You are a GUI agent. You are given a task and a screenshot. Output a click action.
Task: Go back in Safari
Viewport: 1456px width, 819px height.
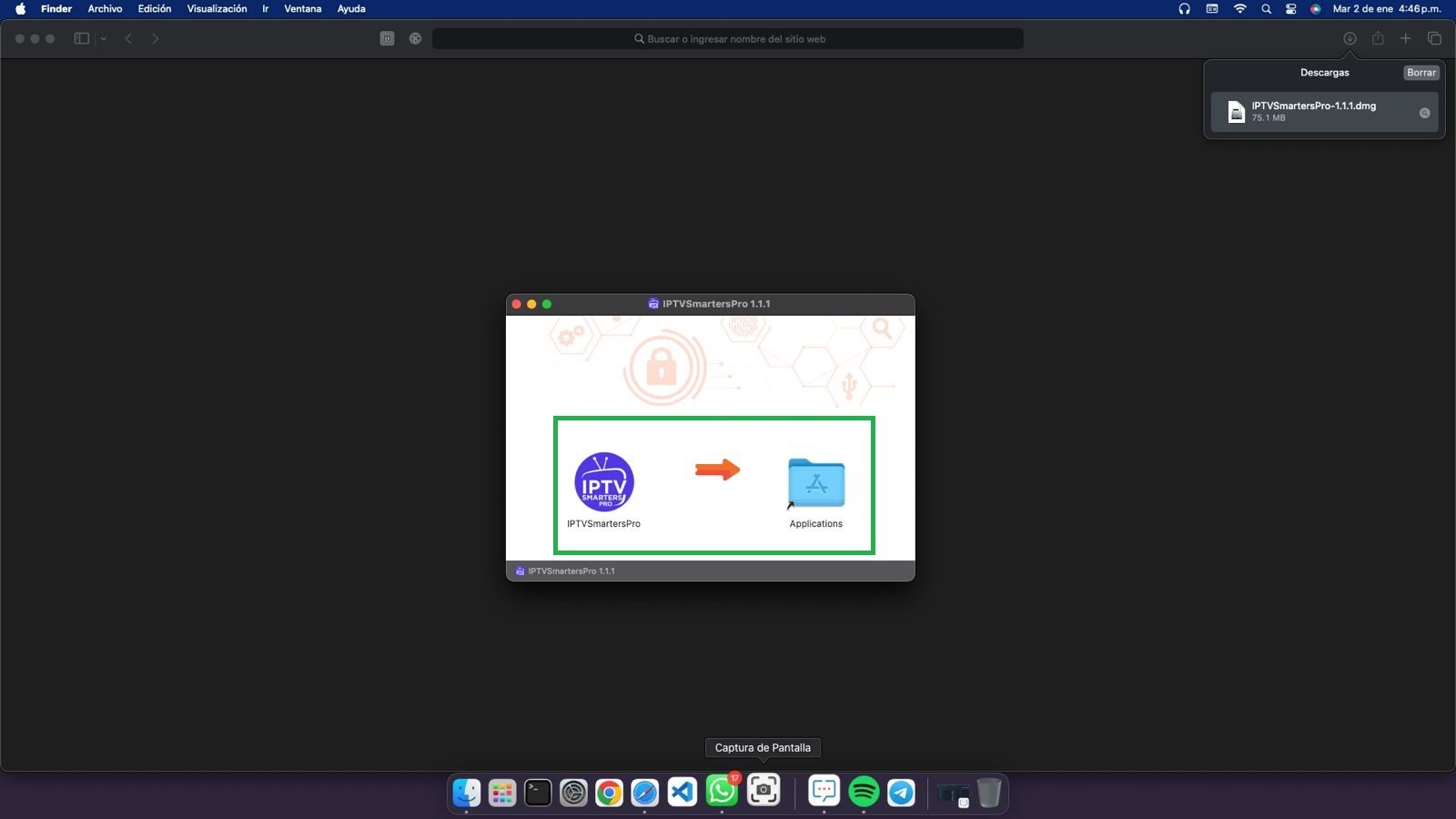(128, 38)
